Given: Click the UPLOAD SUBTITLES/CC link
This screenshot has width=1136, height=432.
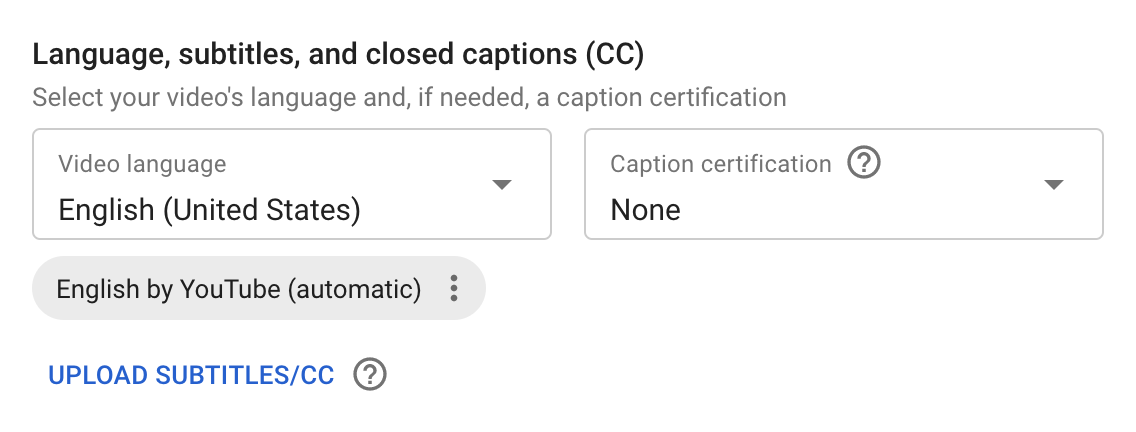Looking at the screenshot, I should [191, 375].
